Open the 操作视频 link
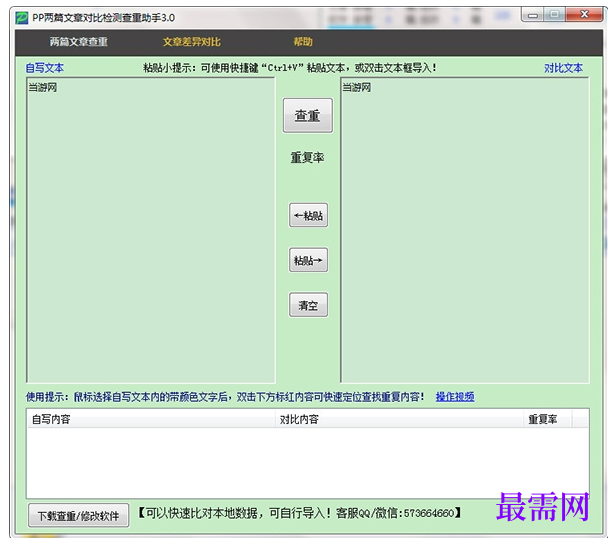The height and width of the screenshot is (538, 608). (455, 397)
